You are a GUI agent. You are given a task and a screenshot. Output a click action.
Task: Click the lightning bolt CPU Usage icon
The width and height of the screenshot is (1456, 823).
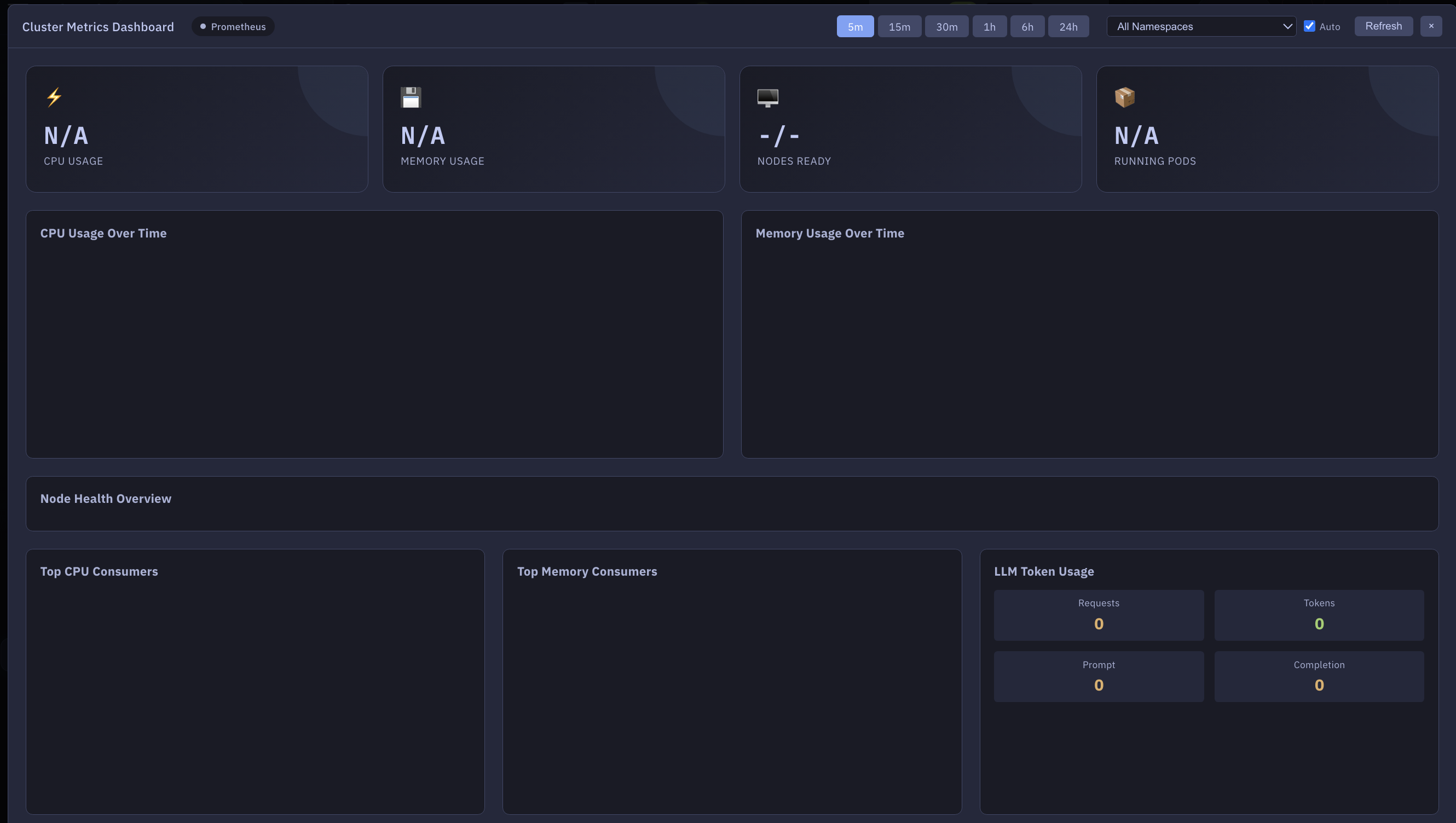coord(54,97)
